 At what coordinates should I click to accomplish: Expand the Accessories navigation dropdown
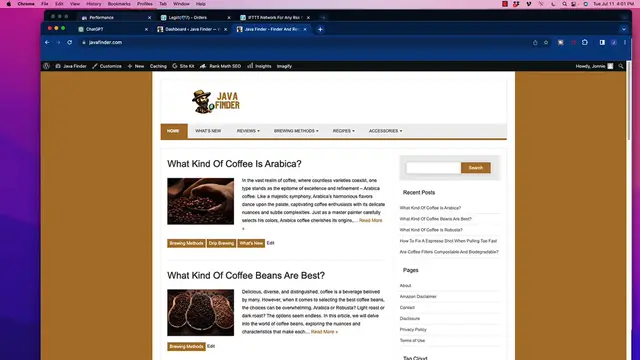pyautogui.click(x=385, y=131)
